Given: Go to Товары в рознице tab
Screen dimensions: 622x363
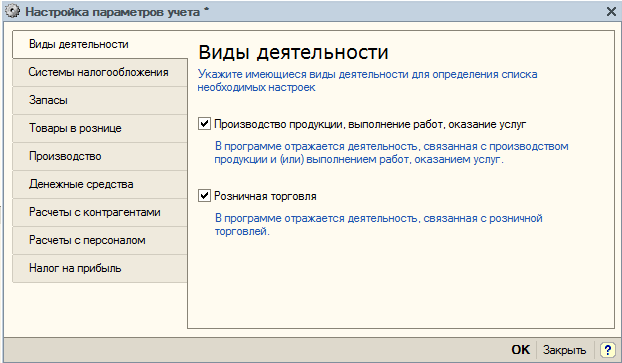Looking at the screenshot, I should point(100,129).
